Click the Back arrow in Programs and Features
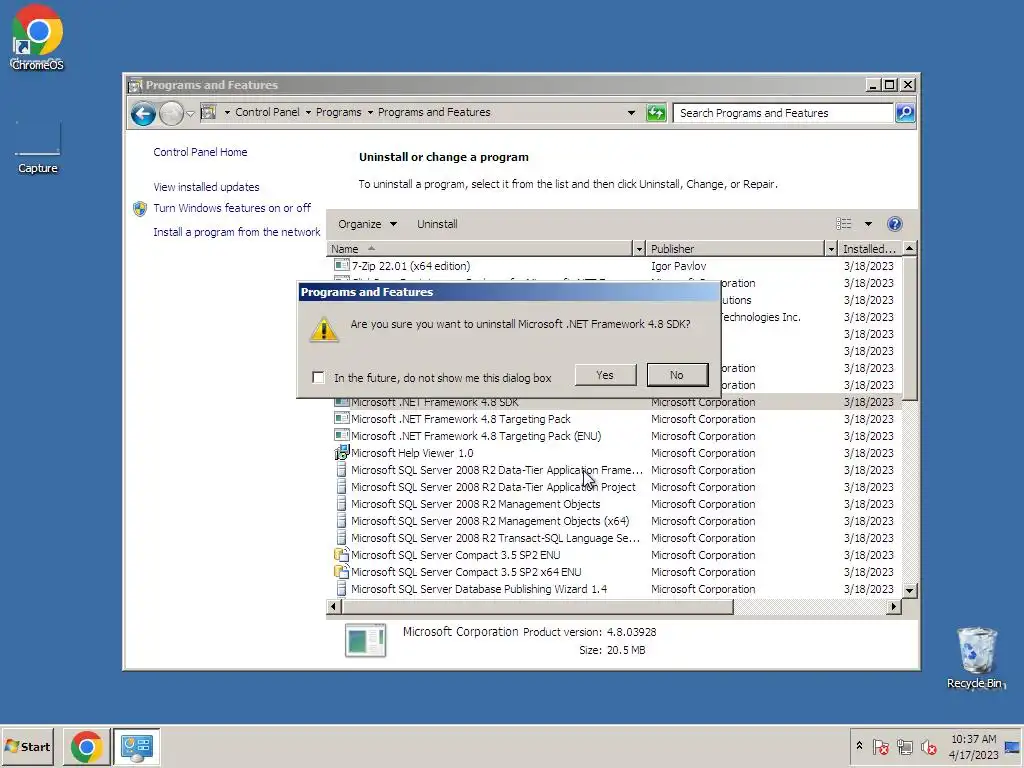This screenshot has width=1024, height=768. point(143,114)
